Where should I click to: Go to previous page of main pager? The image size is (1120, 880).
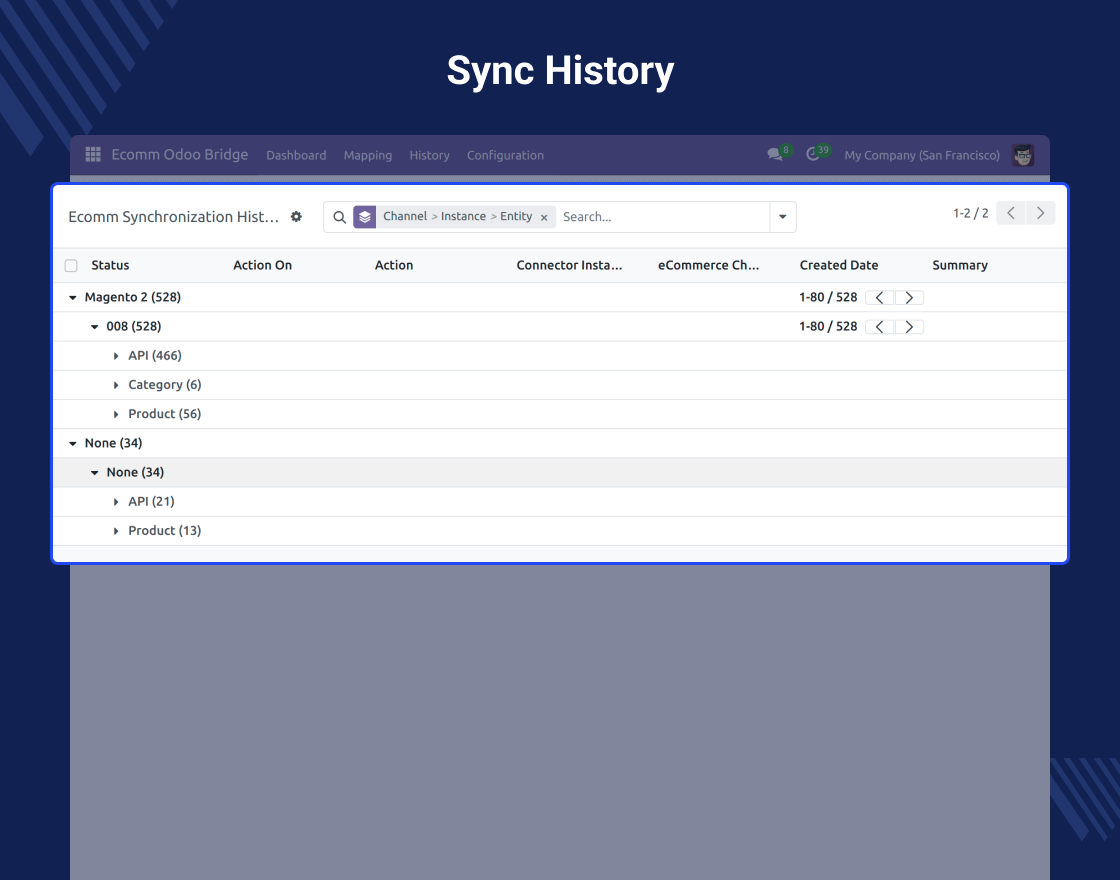[1011, 213]
